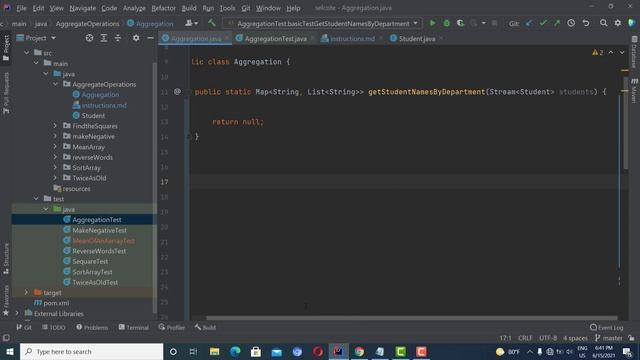Commit changes with the green checkmark
640x360 pixels.
point(543,23)
